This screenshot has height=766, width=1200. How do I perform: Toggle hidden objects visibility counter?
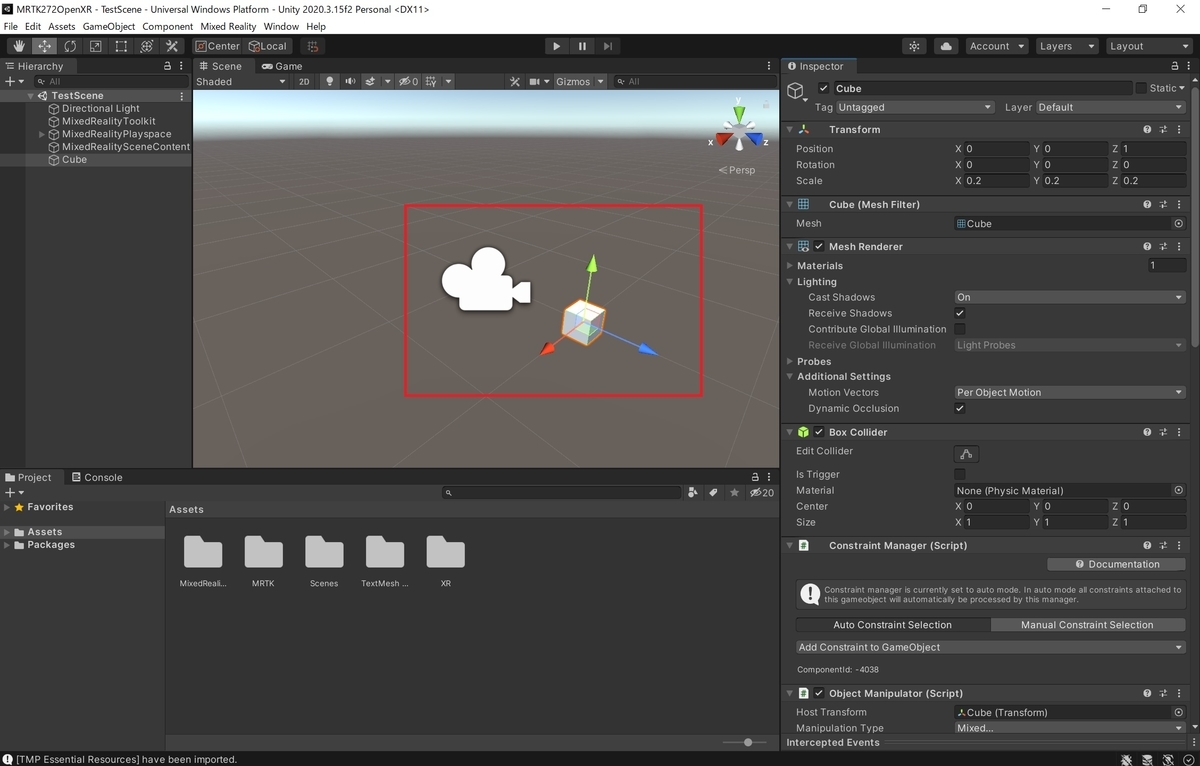409,82
